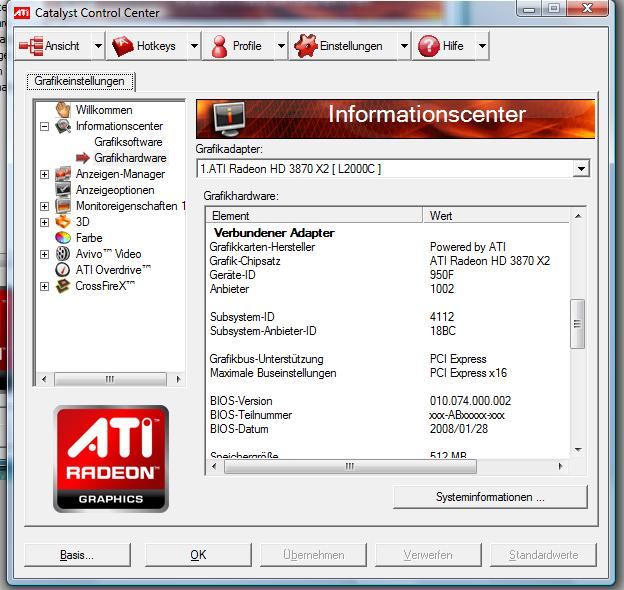Click the Willkommen hand icon

pyautogui.click(x=63, y=110)
